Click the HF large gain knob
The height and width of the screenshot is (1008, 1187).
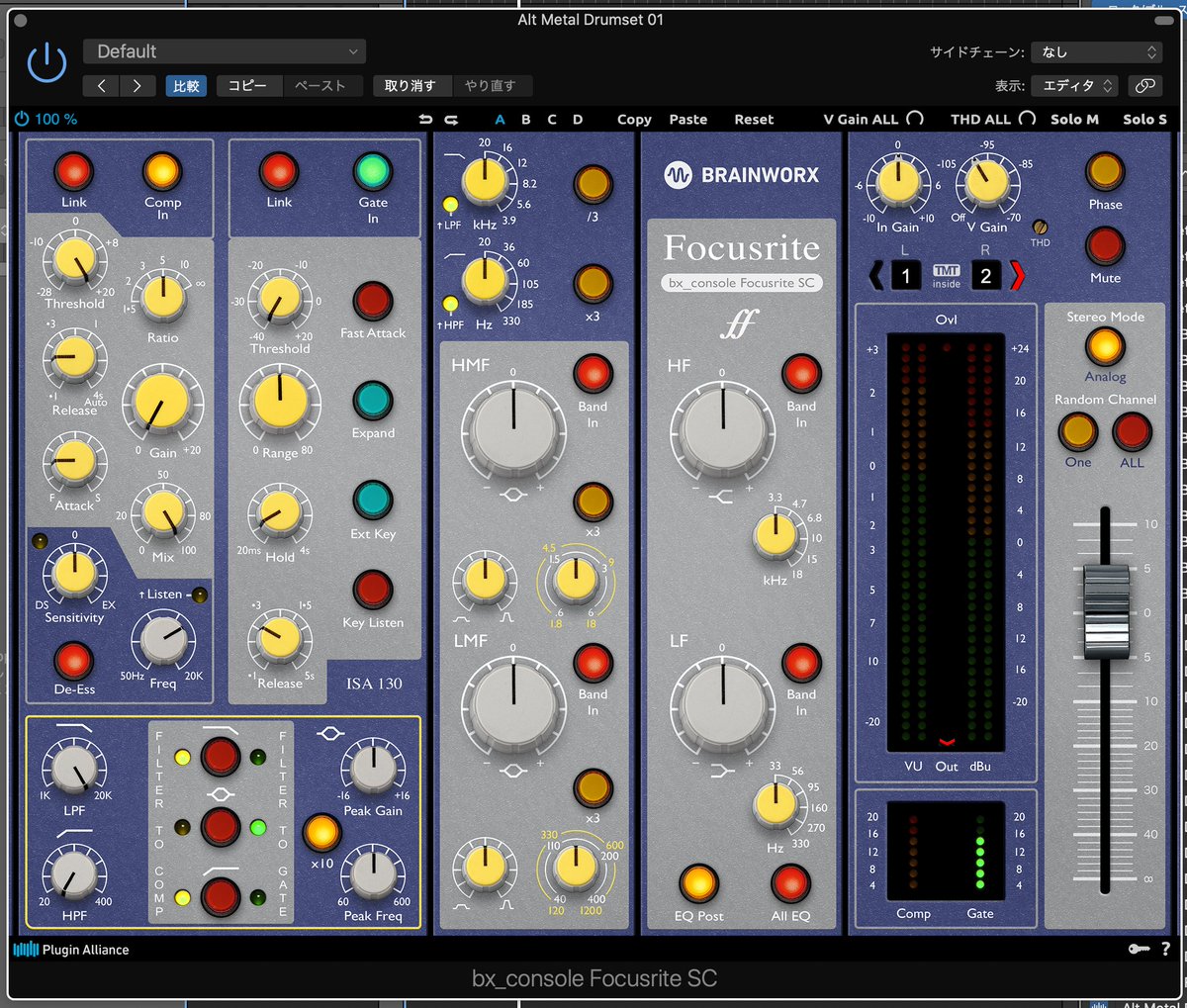pyautogui.click(x=722, y=429)
